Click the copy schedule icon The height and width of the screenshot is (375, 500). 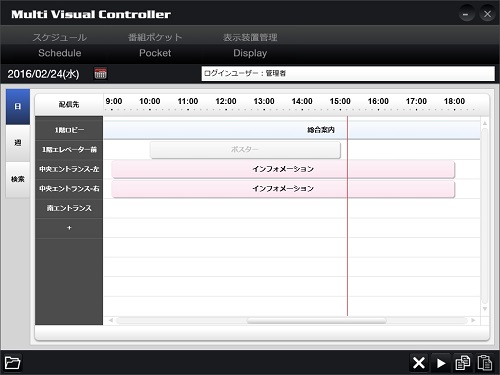coord(463,363)
